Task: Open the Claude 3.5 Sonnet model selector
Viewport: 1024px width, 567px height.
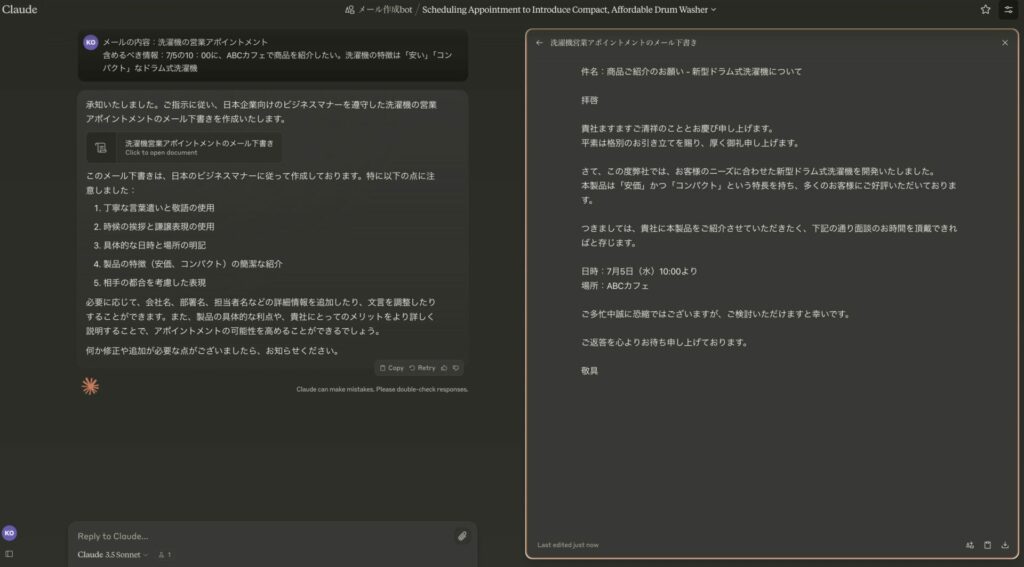Action: (112, 555)
